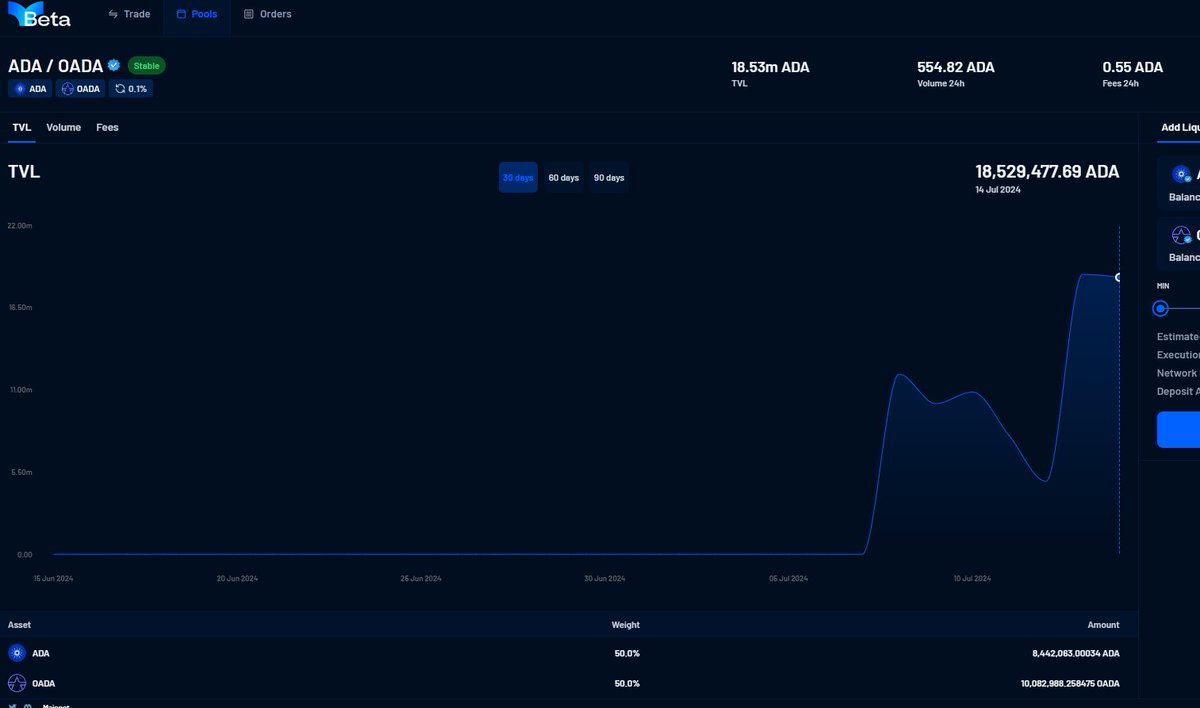Click the Stable pool label

(146, 65)
